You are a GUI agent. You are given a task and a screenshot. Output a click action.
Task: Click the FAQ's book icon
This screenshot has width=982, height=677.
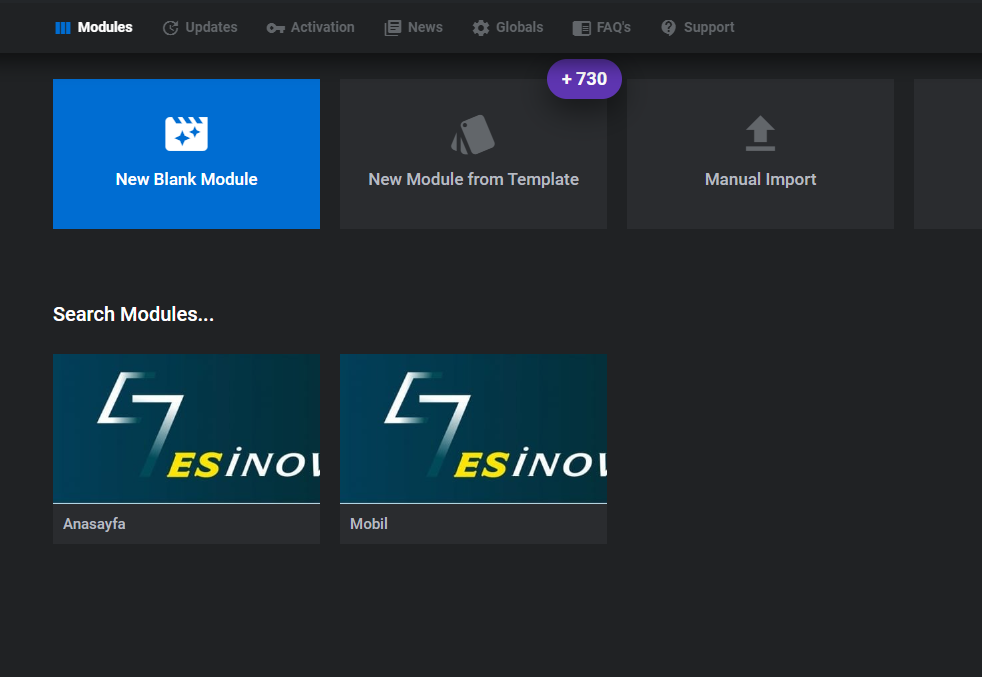[x=581, y=28]
